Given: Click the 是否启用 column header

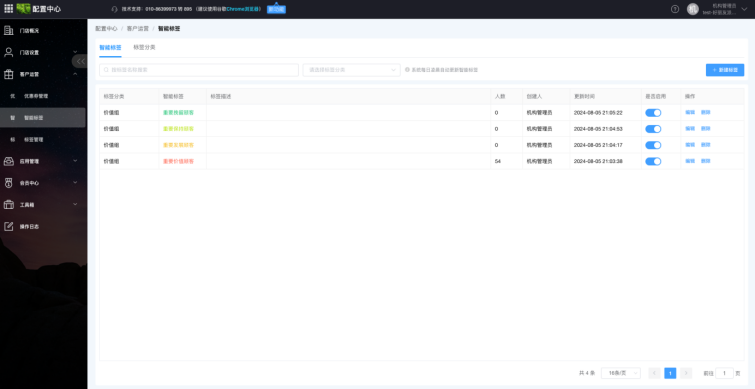Looking at the screenshot, I should pyautogui.click(x=655, y=96).
